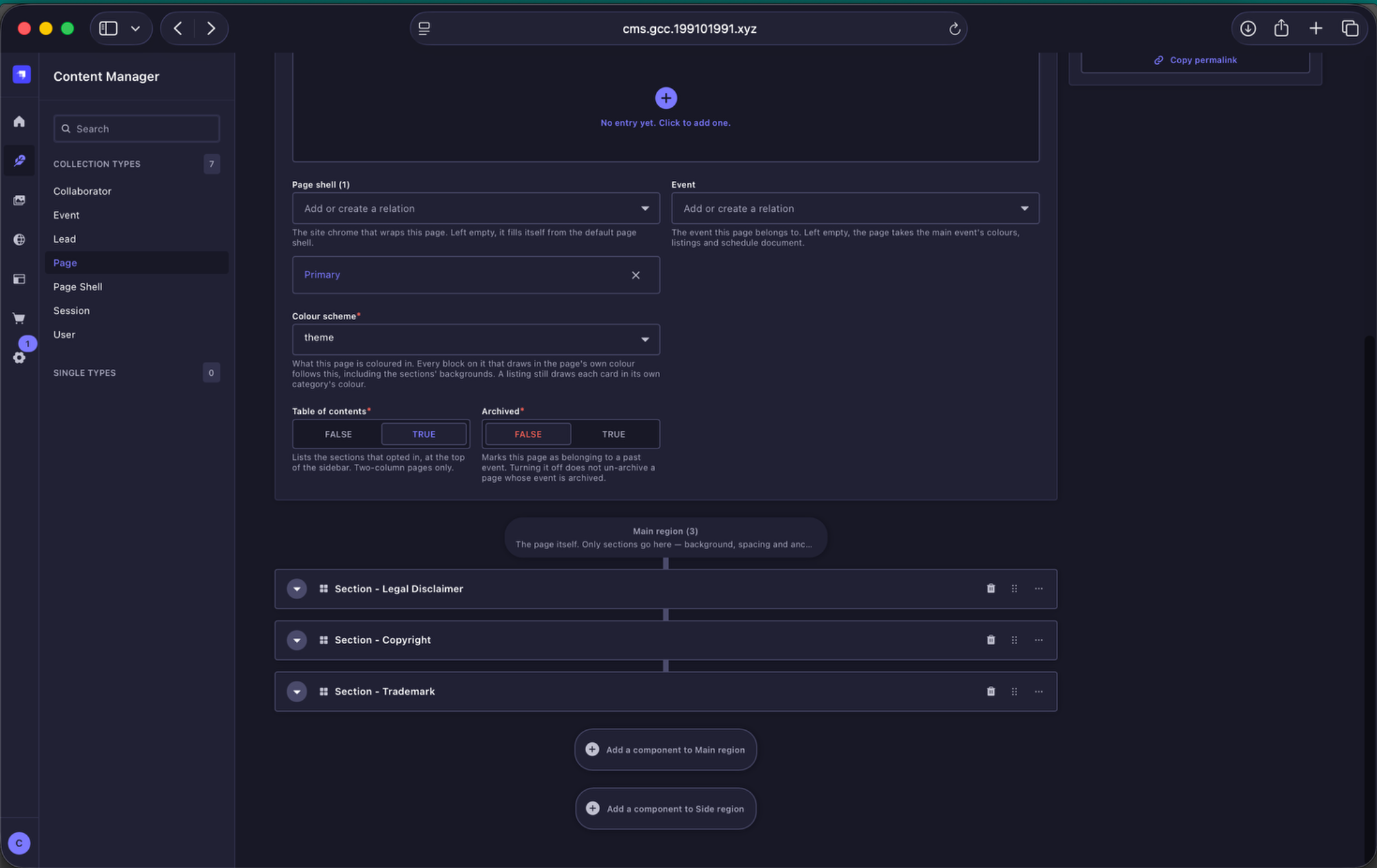1377x868 pixels.
Task: Set Table of contents to FALSE
Action: pyautogui.click(x=338, y=434)
